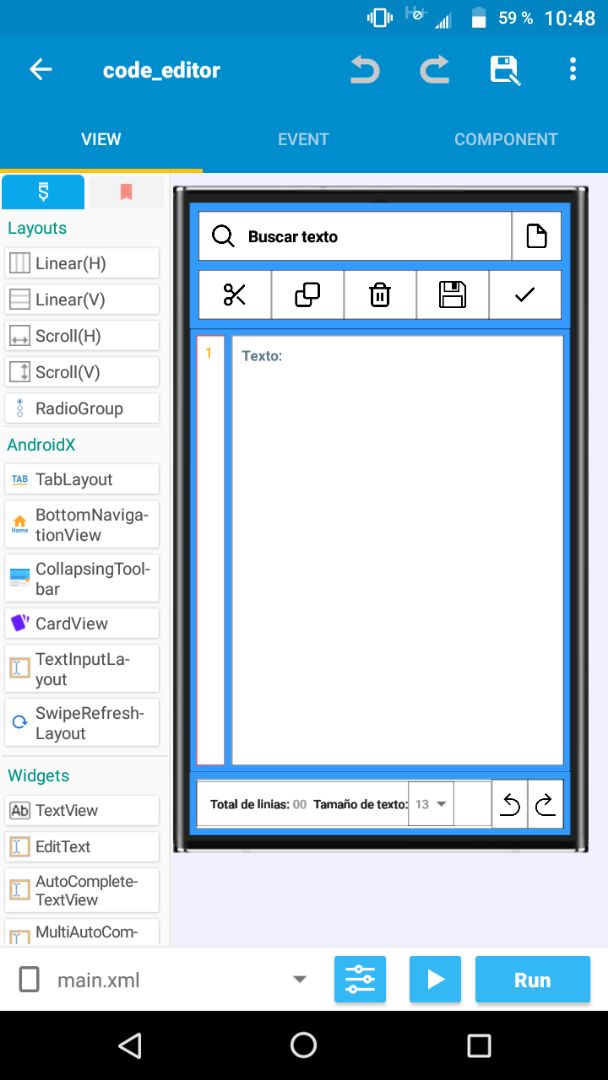Open the view properties sliders button

coord(360,979)
